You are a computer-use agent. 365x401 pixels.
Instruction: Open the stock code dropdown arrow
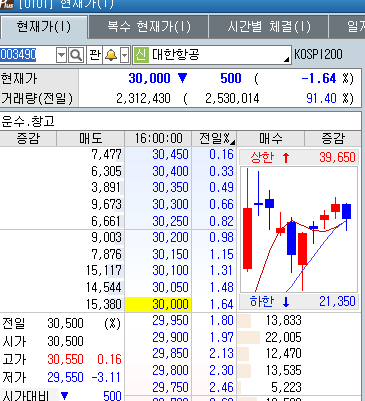pyautogui.click(x=61, y=55)
